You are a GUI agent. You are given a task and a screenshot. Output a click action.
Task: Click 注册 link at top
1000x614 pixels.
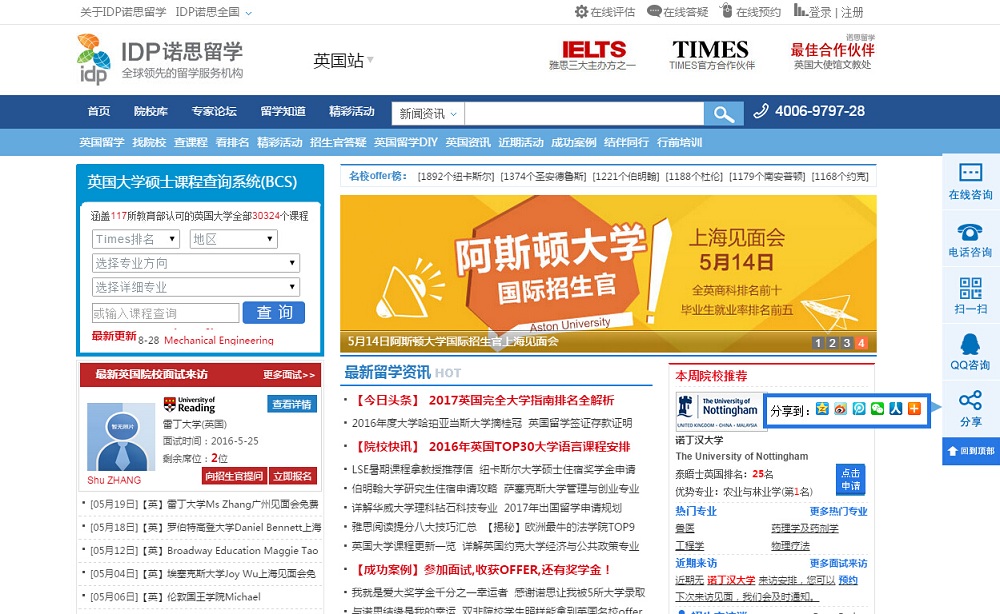tap(852, 12)
